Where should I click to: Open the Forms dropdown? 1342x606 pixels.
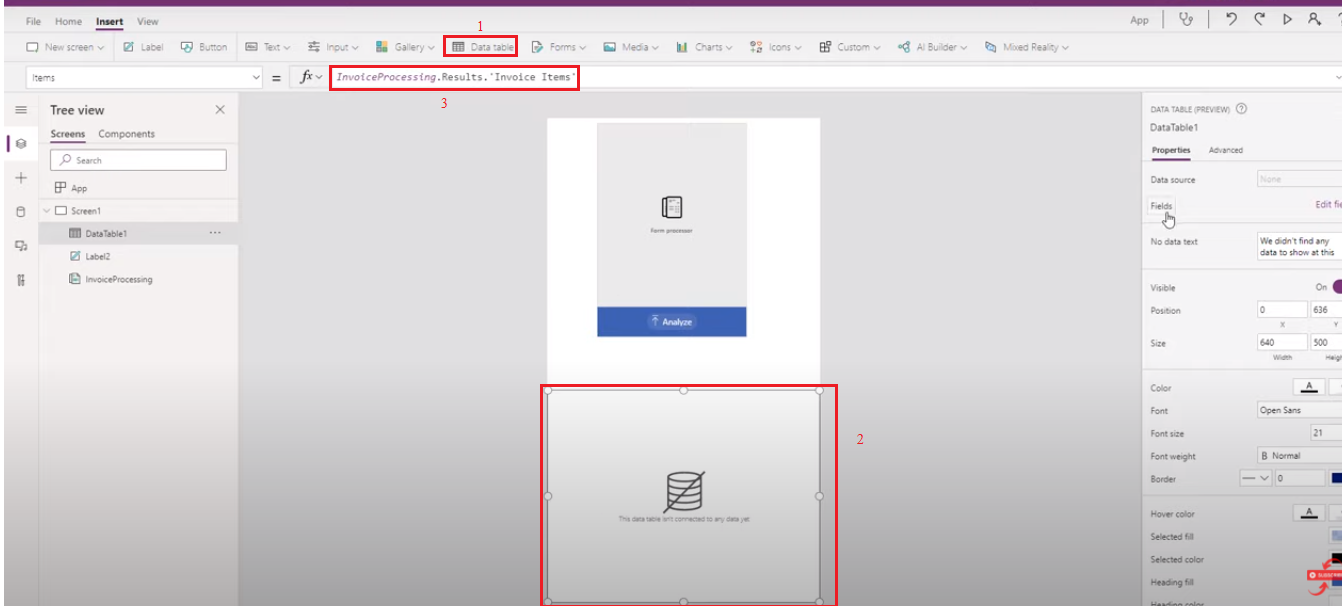(x=558, y=47)
